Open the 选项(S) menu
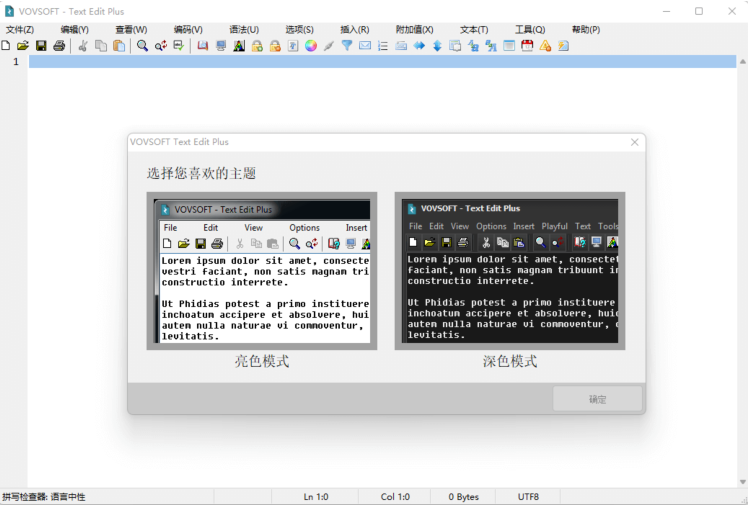This screenshot has width=748, height=506. tap(300, 30)
